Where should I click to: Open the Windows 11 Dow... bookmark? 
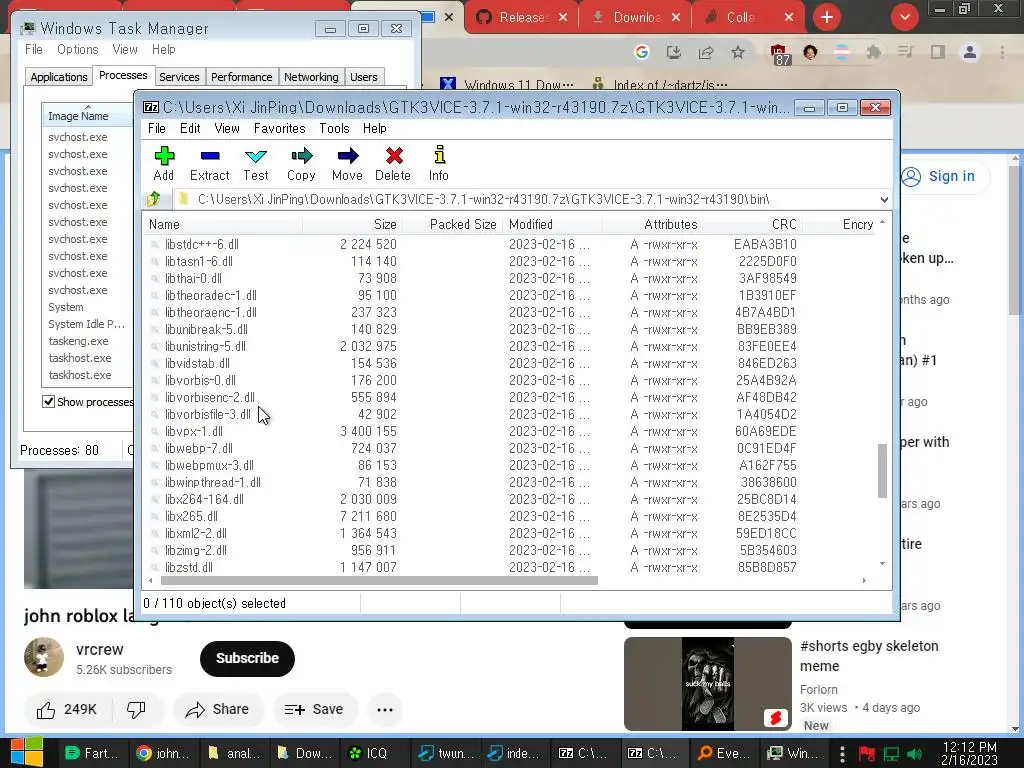tap(507, 85)
